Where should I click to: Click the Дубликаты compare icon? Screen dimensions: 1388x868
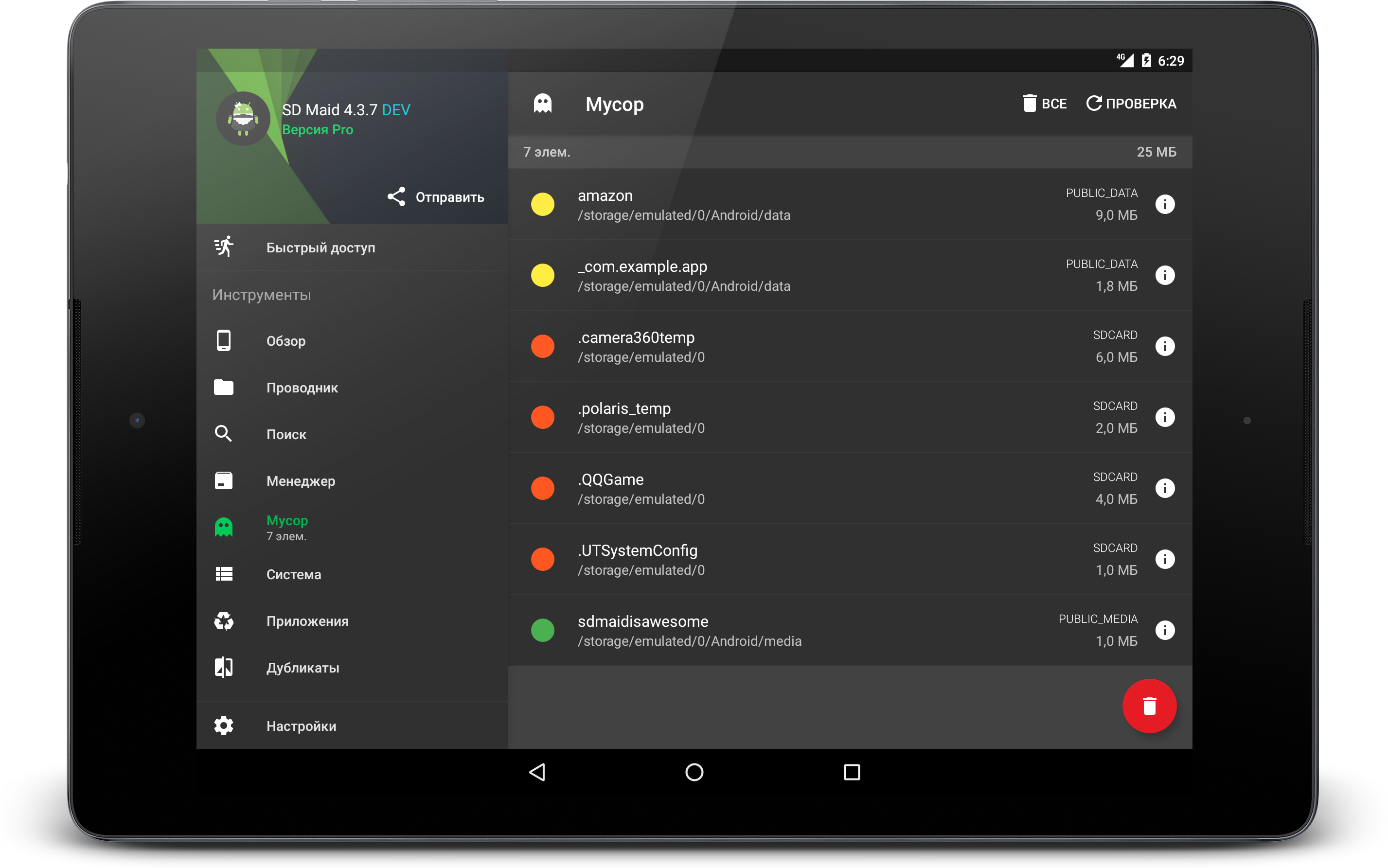click(224, 667)
